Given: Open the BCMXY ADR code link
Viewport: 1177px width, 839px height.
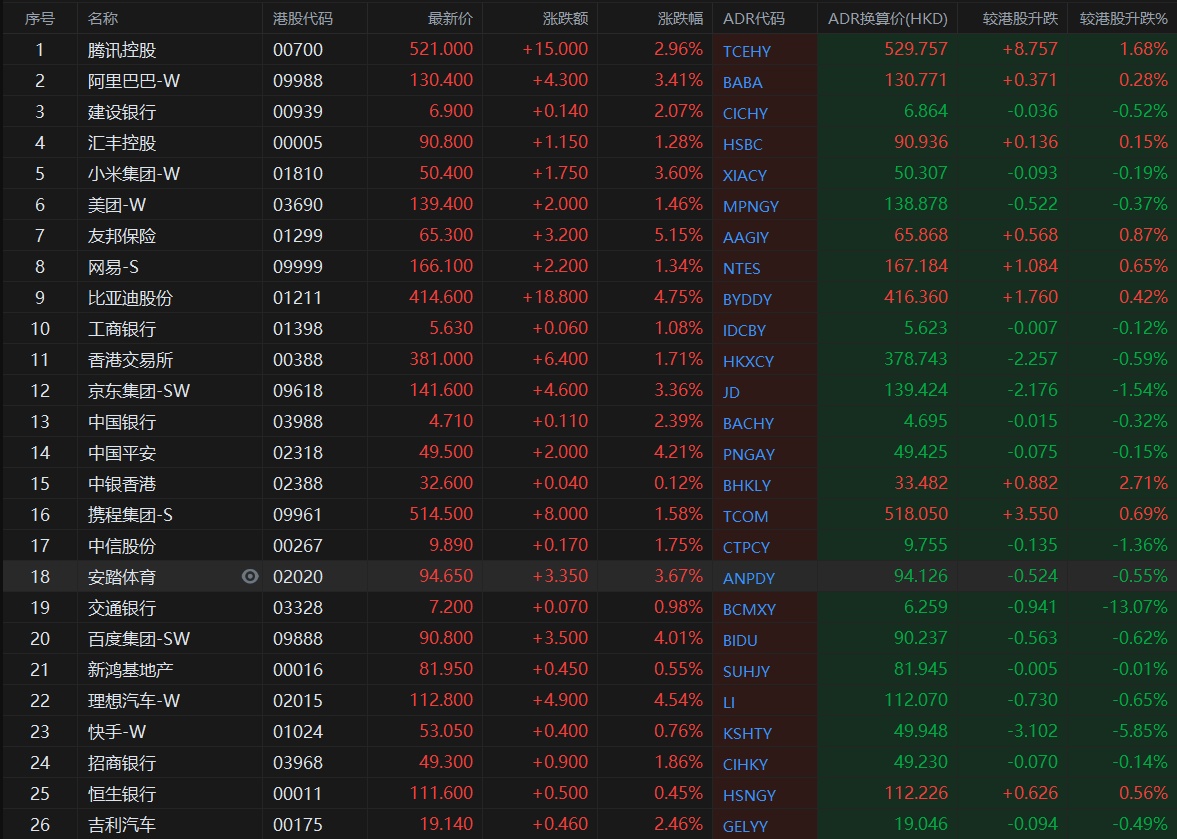Looking at the screenshot, I should [749, 609].
